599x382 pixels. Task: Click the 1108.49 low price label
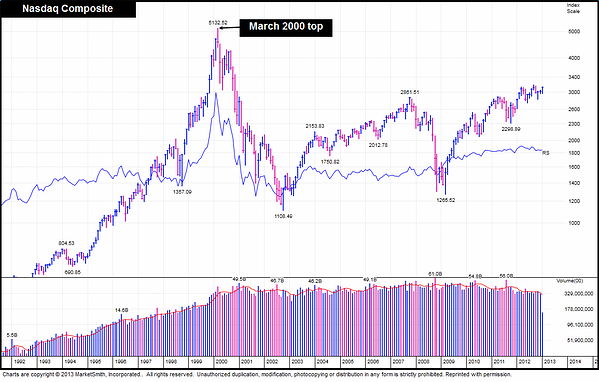point(283,216)
